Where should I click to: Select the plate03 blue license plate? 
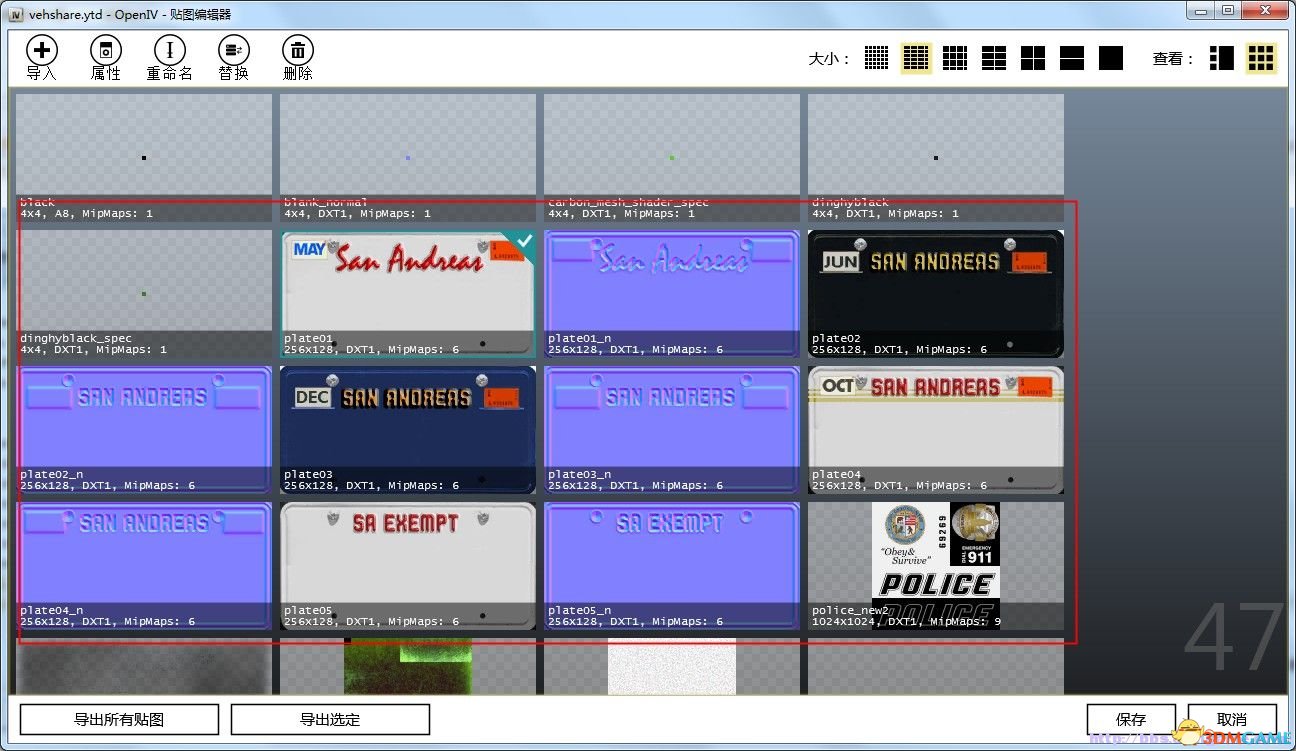point(408,430)
